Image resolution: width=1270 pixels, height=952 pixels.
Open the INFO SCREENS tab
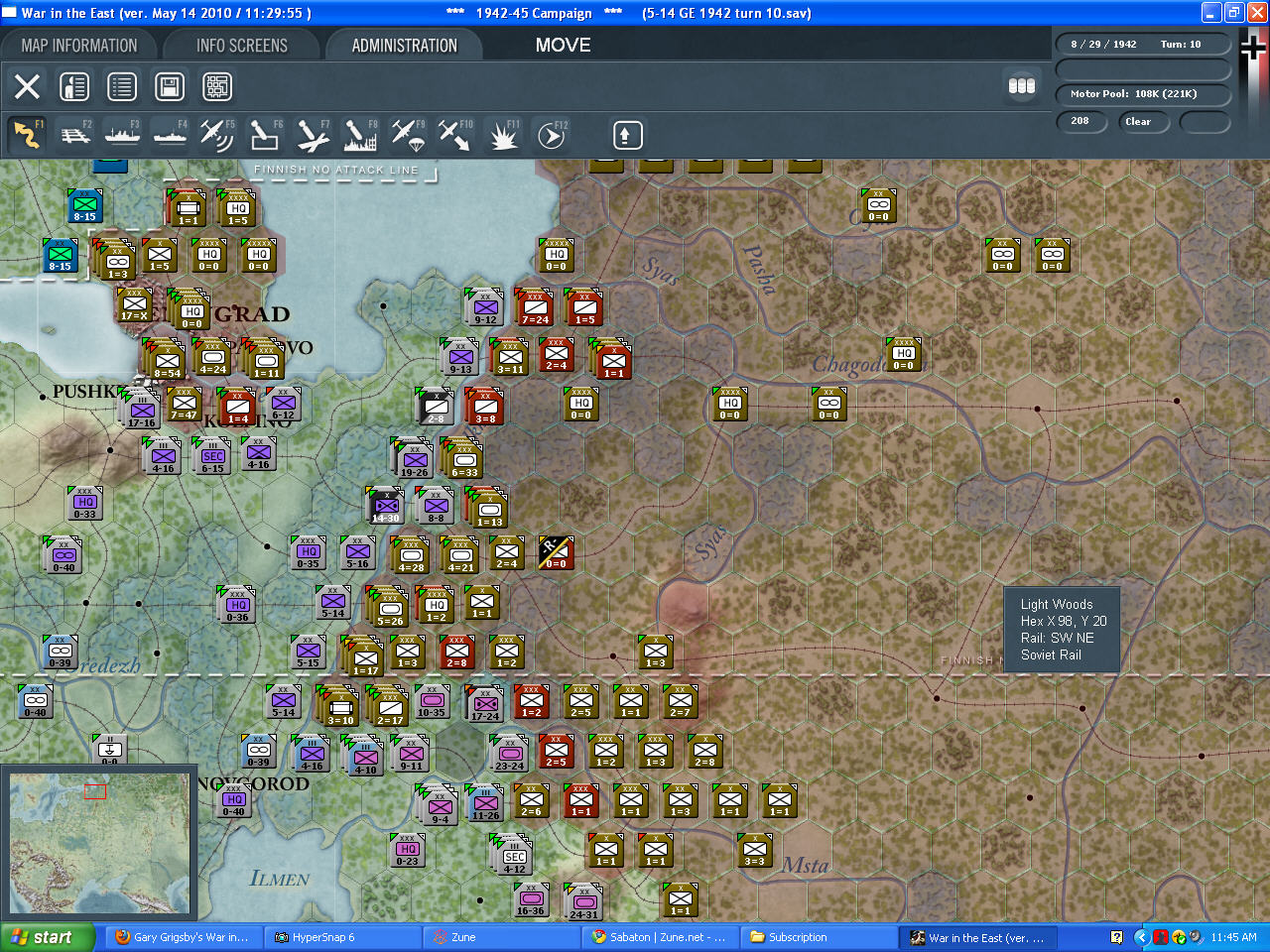click(x=242, y=46)
